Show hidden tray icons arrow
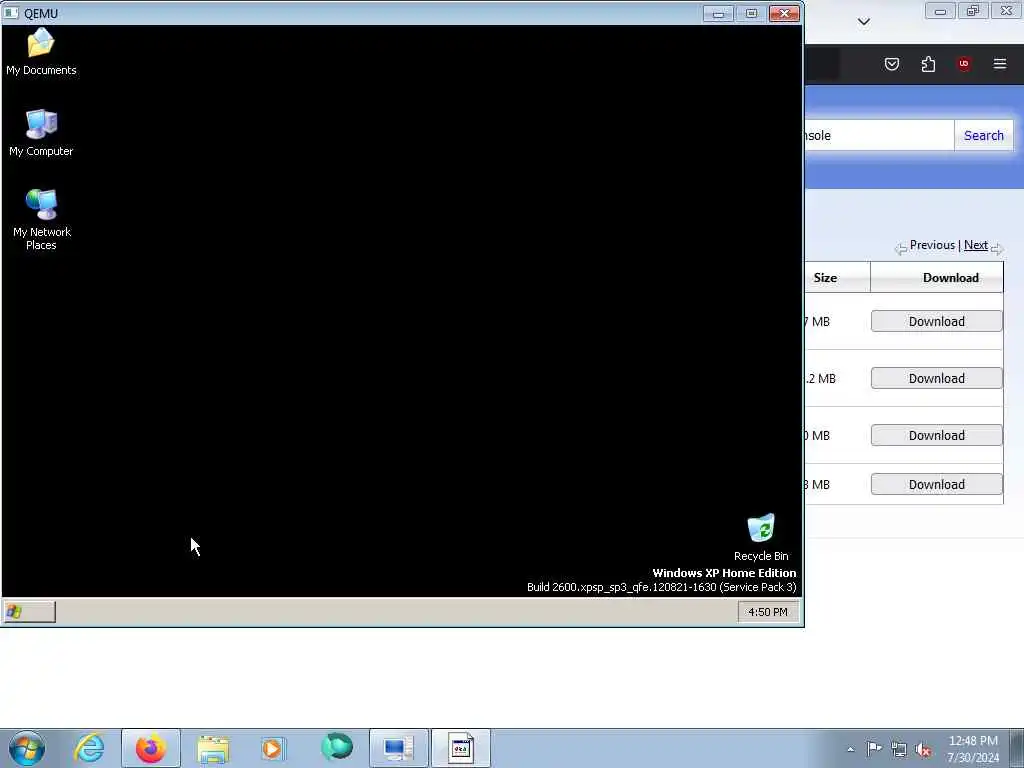The width and height of the screenshot is (1024, 768). pos(850,749)
